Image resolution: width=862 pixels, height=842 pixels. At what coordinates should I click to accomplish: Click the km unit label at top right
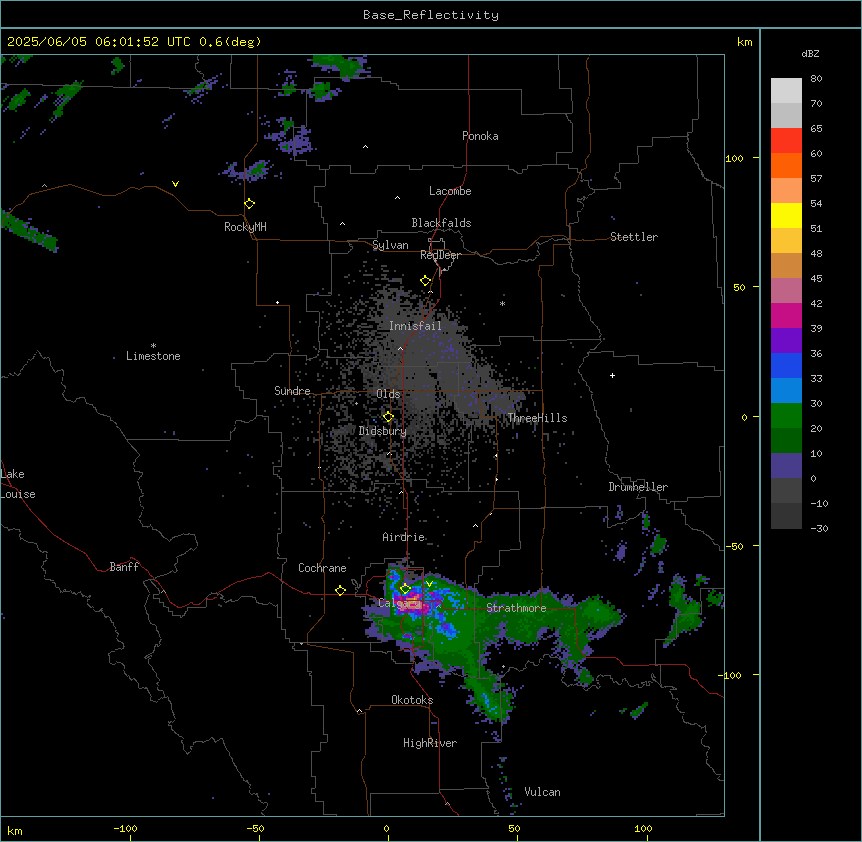[745, 42]
